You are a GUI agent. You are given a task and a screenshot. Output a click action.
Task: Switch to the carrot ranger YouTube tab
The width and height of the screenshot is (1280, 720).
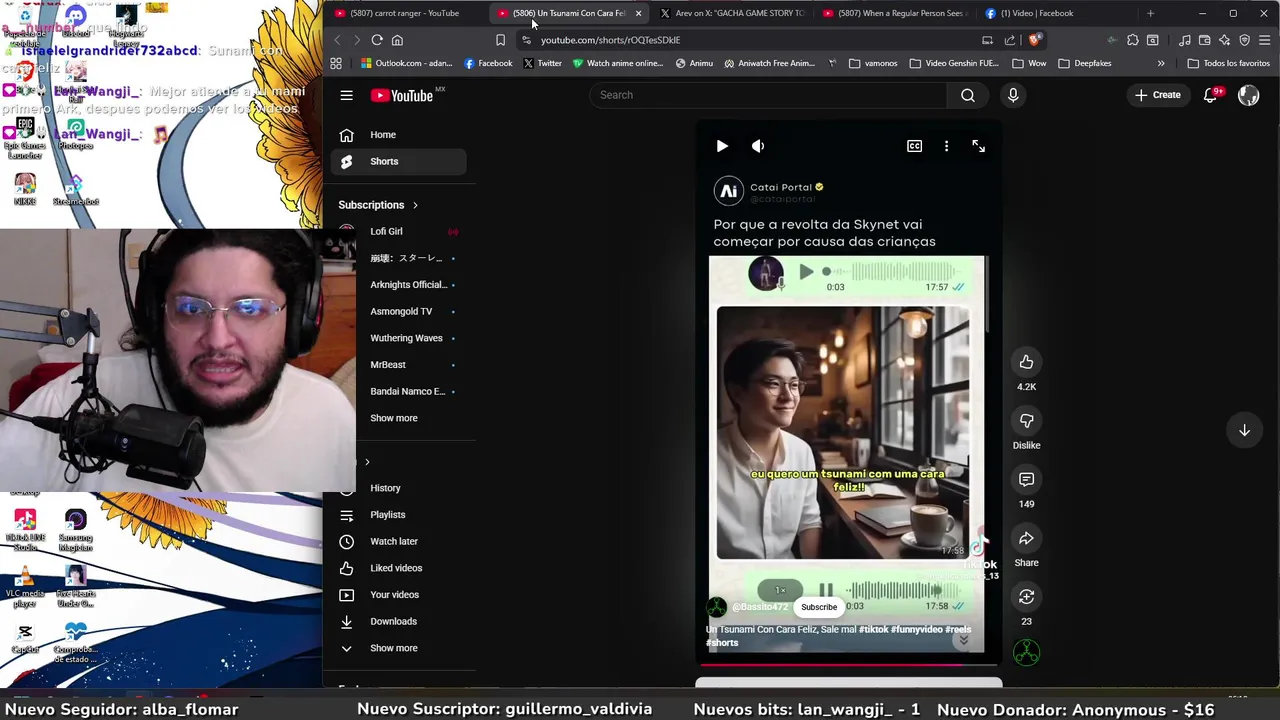click(405, 13)
